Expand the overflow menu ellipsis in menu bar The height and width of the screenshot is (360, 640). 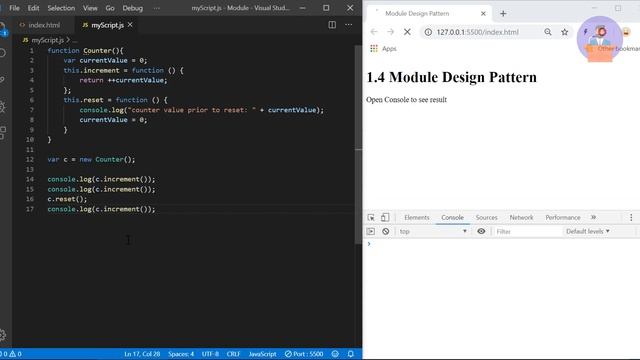click(157, 8)
